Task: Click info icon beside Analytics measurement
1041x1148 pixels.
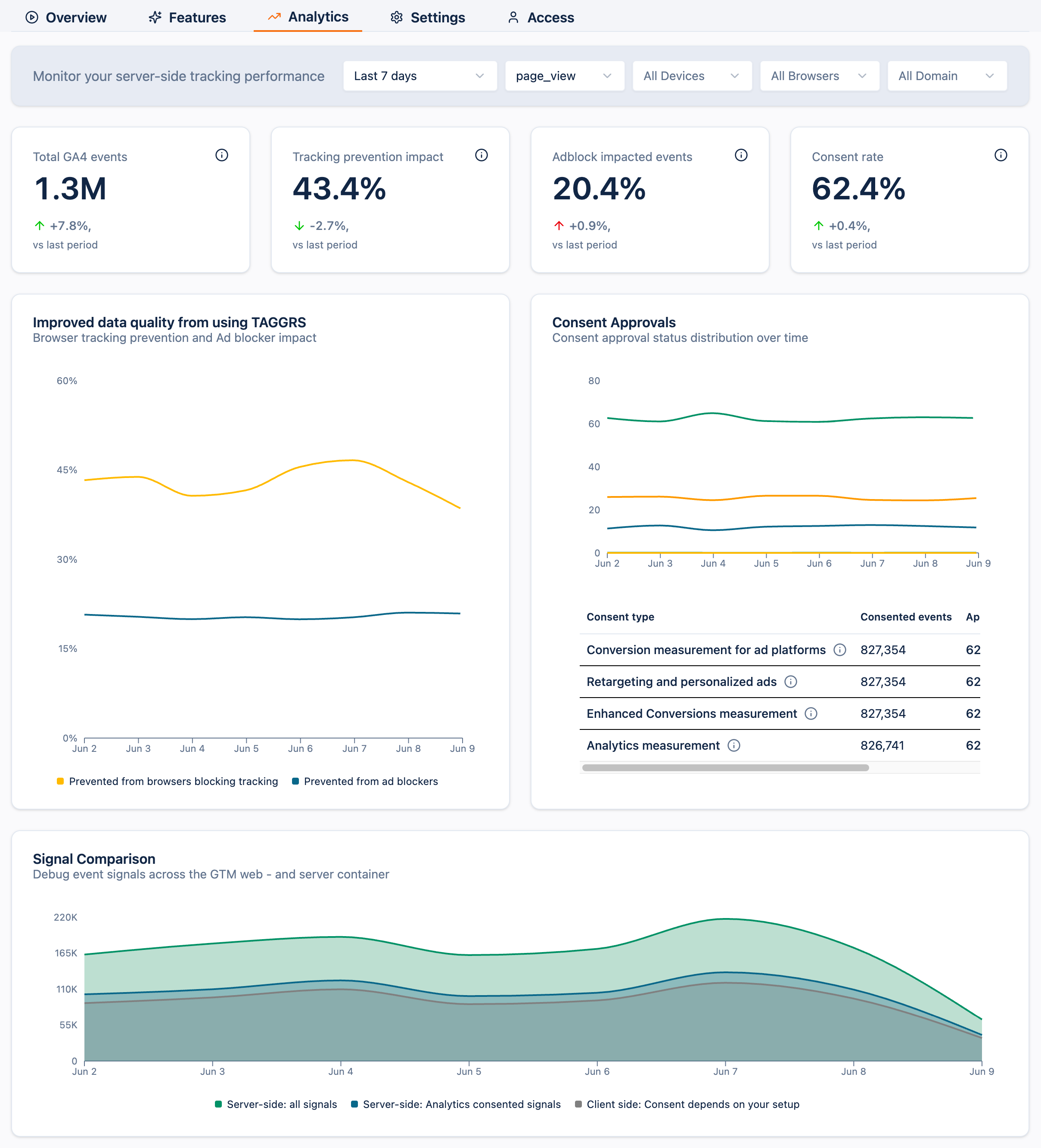Action: [x=734, y=745]
